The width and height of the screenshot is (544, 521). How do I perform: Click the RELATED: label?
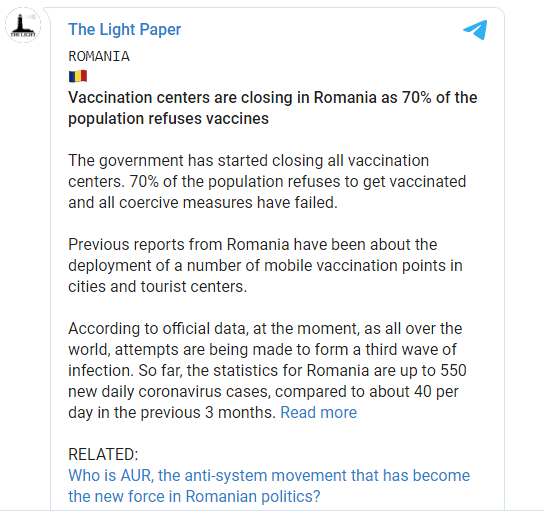click(x=103, y=454)
